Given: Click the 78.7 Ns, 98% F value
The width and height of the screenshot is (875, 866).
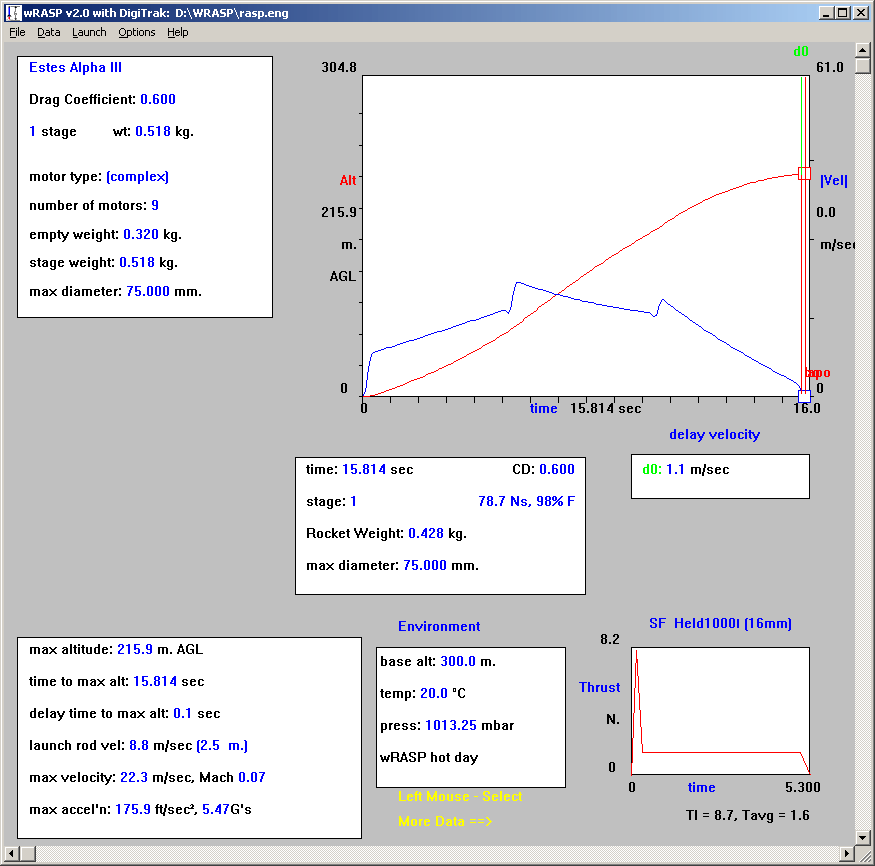Looking at the screenshot, I should [x=526, y=501].
